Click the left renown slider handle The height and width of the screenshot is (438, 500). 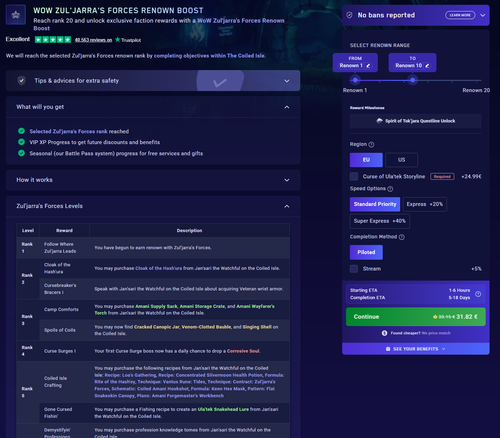355,80
